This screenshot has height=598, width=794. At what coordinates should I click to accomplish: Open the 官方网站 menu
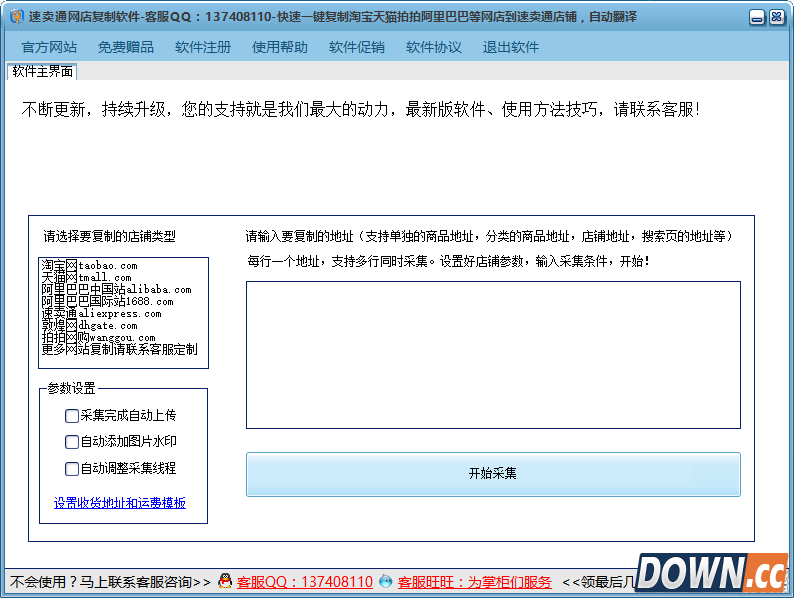click(49, 47)
